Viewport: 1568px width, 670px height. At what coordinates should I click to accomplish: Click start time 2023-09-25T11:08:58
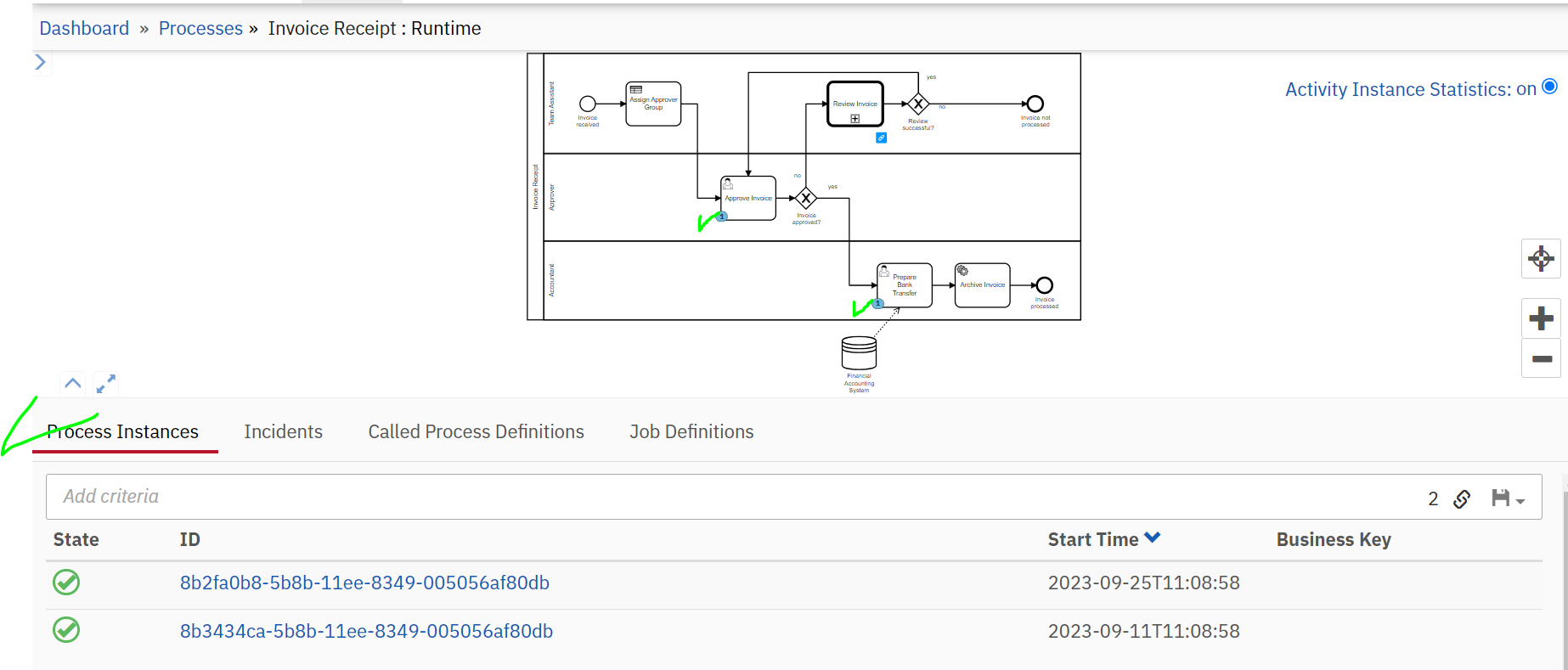pyautogui.click(x=1143, y=583)
